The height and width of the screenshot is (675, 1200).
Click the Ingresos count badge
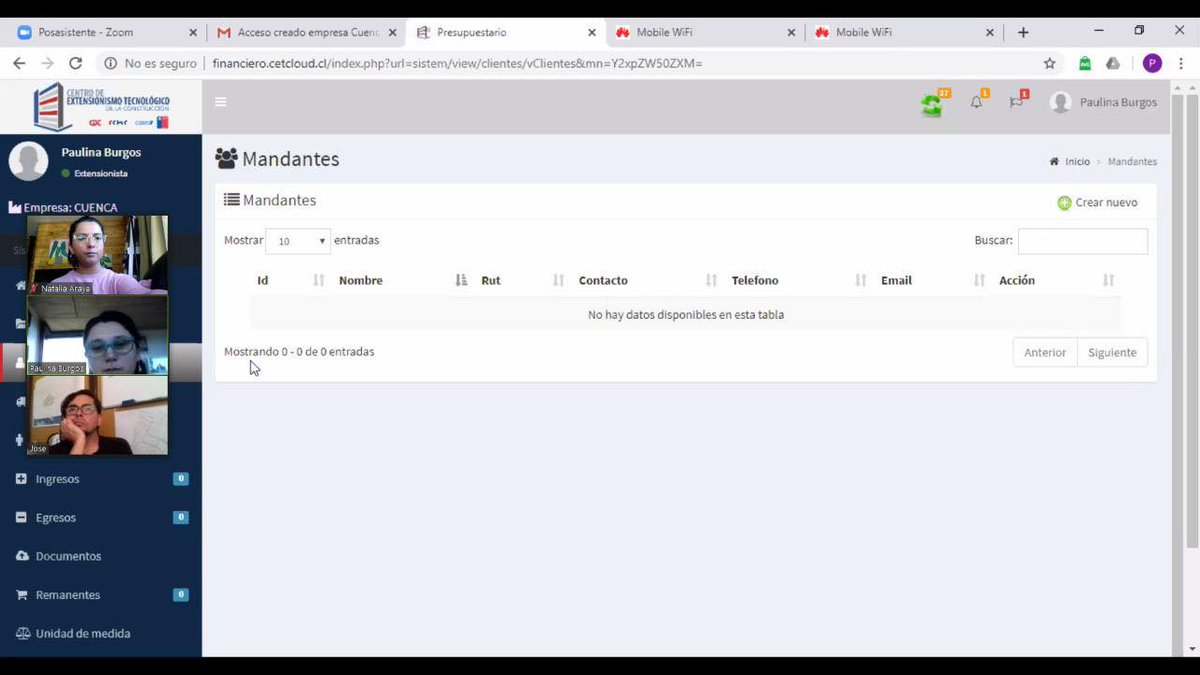181,479
